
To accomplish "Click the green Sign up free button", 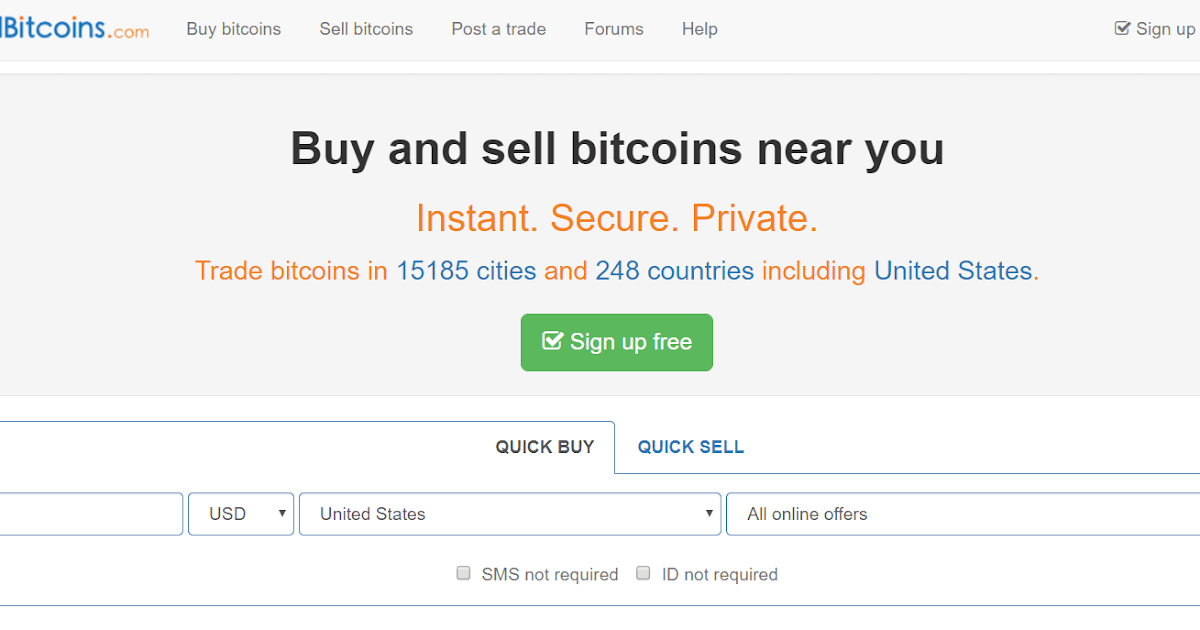I will (617, 342).
